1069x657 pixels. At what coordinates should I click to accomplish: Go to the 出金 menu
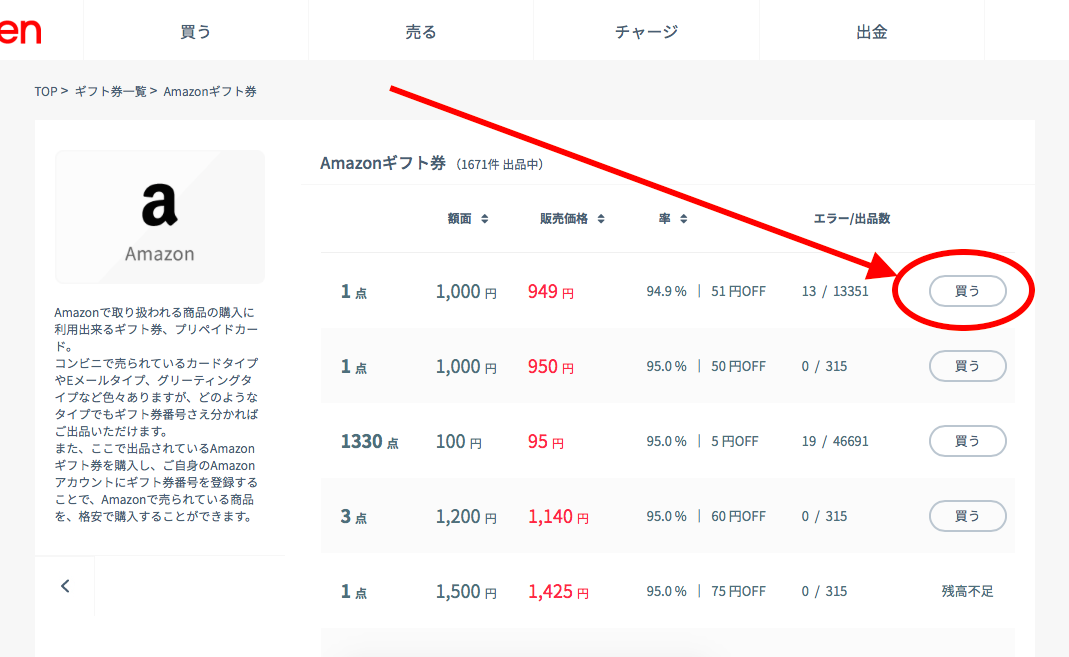click(872, 31)
